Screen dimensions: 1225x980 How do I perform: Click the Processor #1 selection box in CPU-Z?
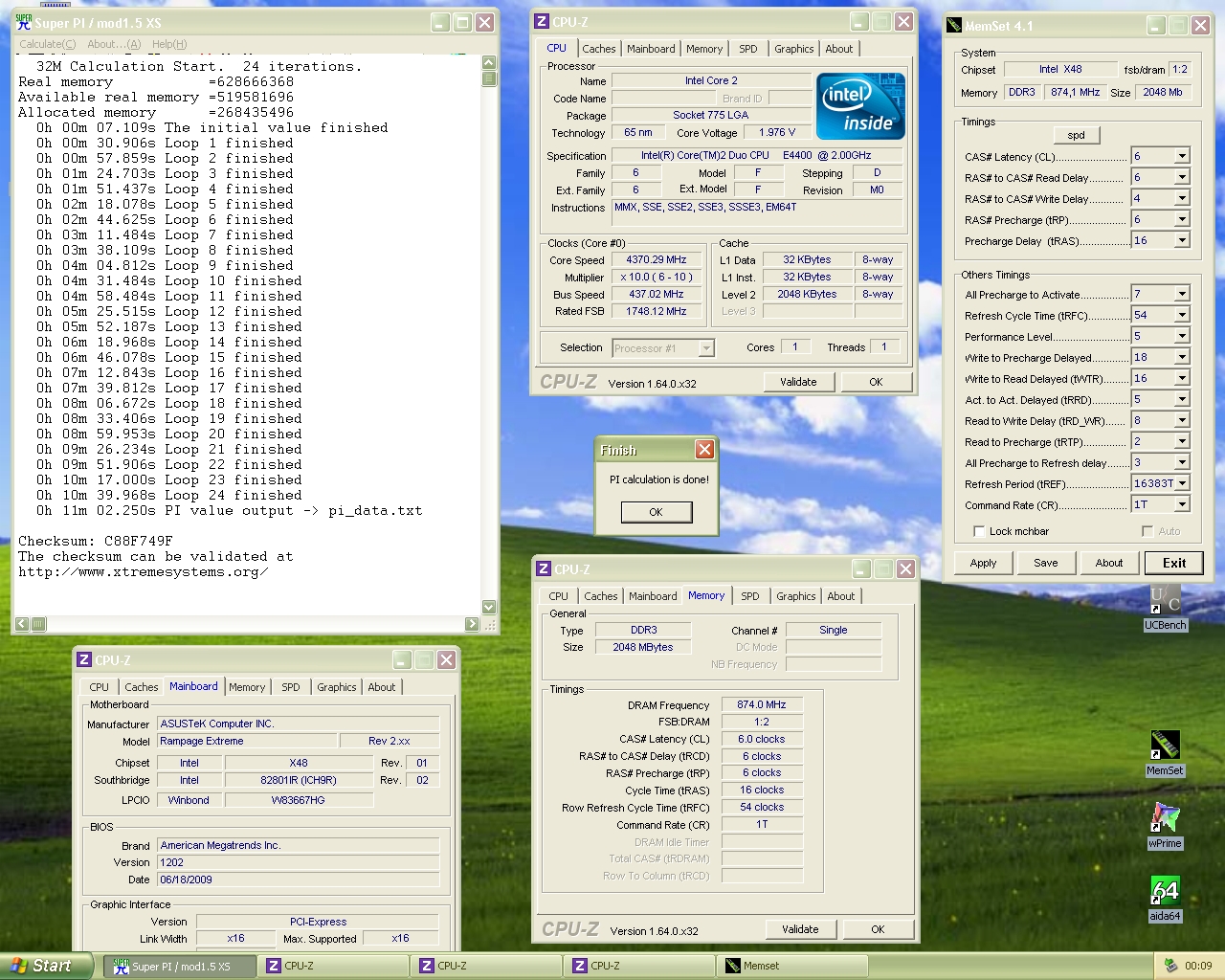coord(662,348)
